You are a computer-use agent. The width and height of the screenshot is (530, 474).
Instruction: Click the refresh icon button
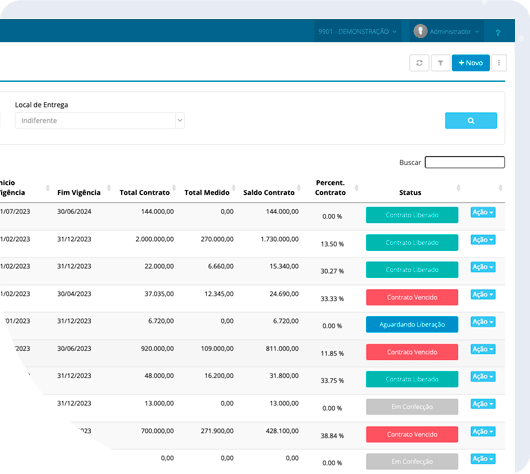point(419,63)
